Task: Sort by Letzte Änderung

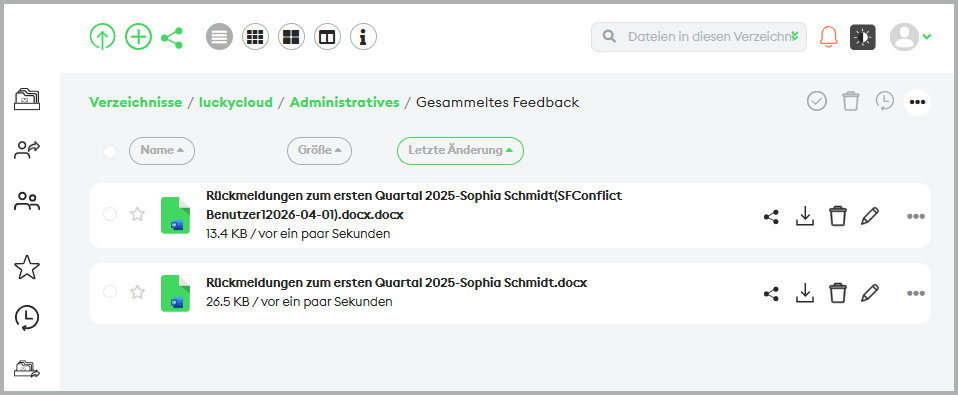Action: point(460,151)
